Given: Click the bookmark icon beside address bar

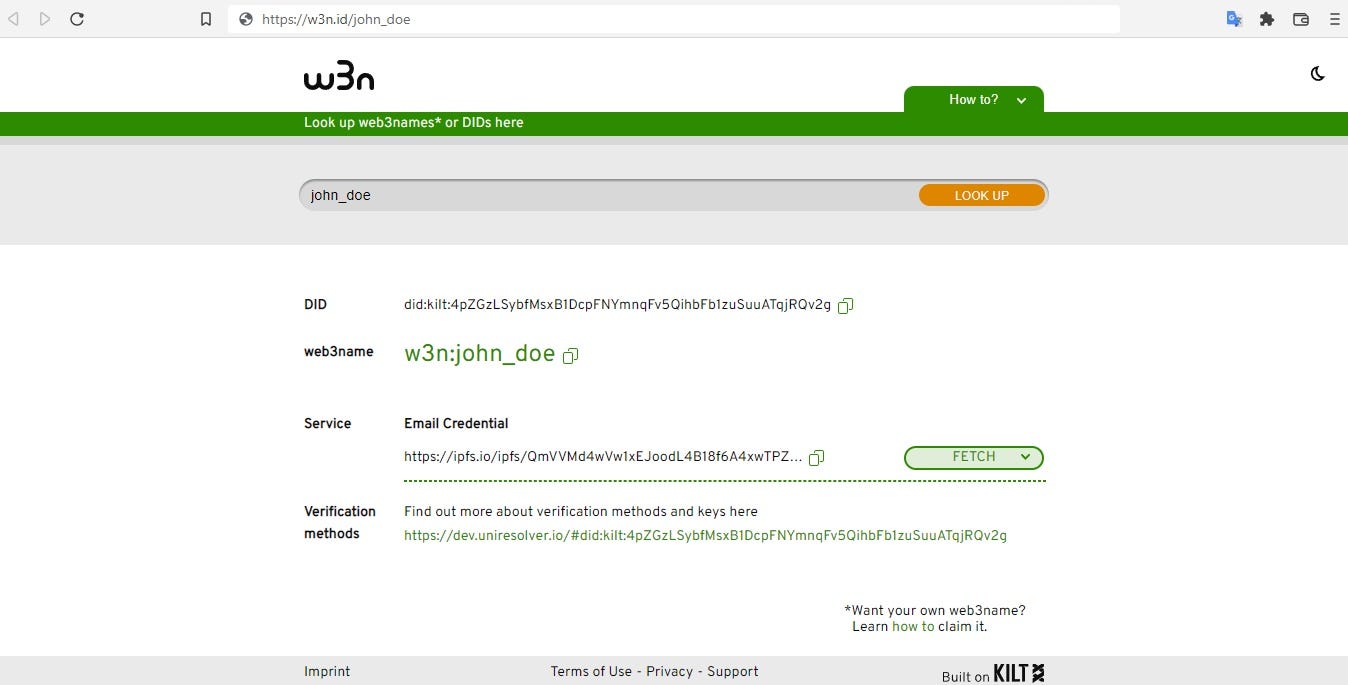Looking at the screenshot, I should 206,19.
